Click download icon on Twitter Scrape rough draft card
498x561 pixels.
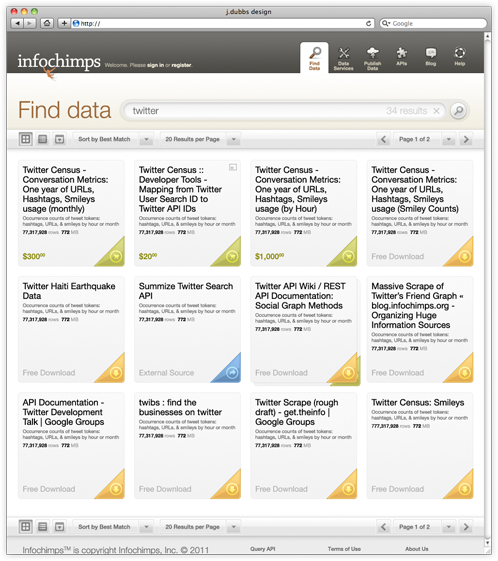point(348,489)
